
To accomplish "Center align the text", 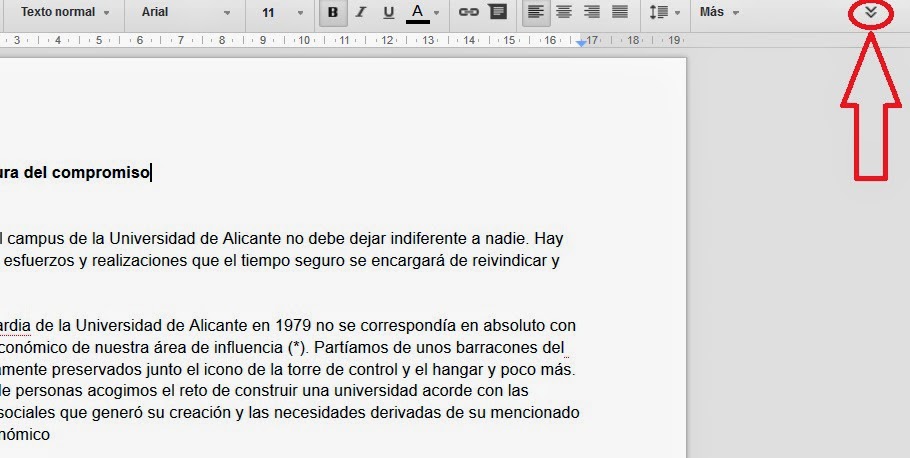I will pos(564,12).
